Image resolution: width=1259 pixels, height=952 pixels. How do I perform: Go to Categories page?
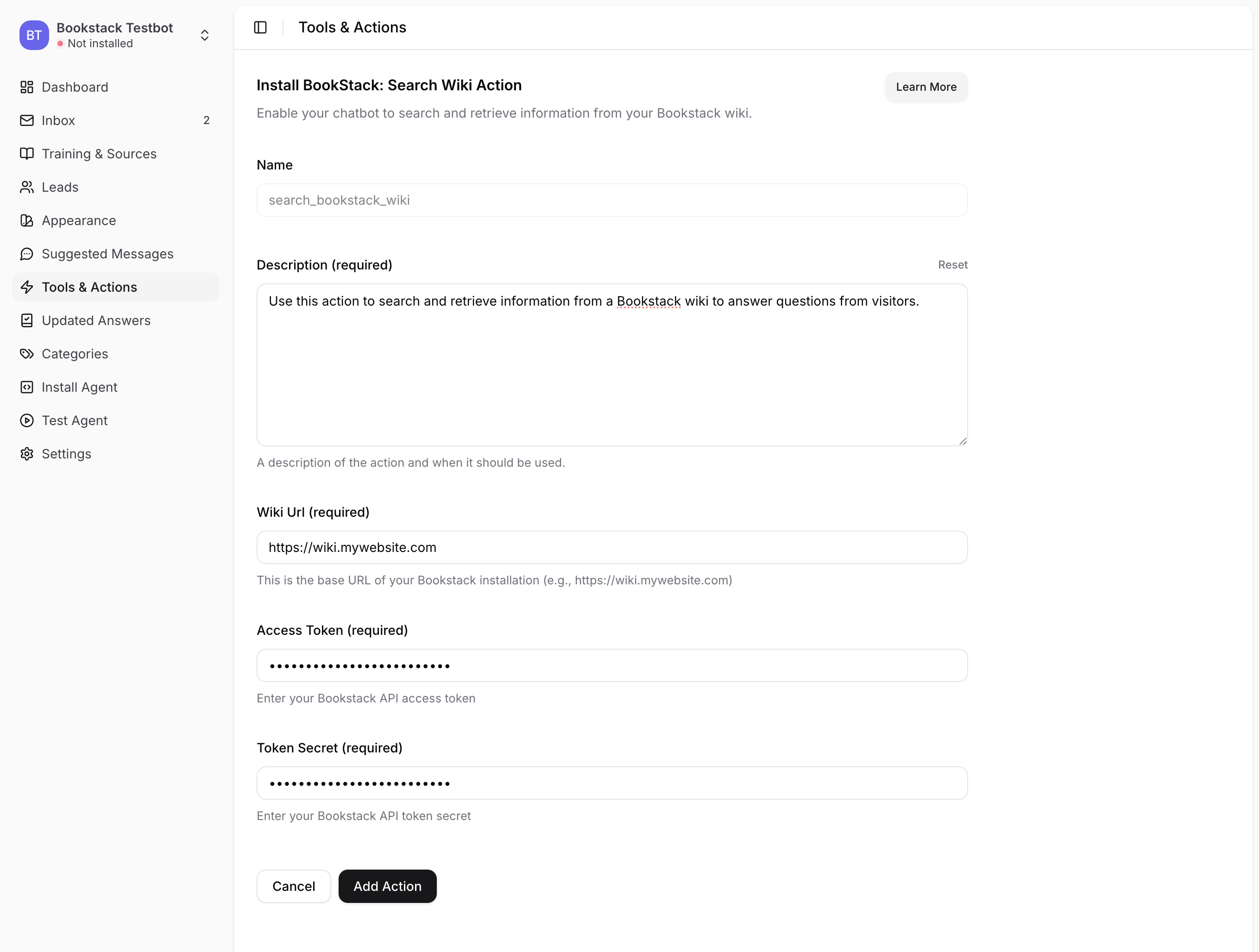[75, 354]
